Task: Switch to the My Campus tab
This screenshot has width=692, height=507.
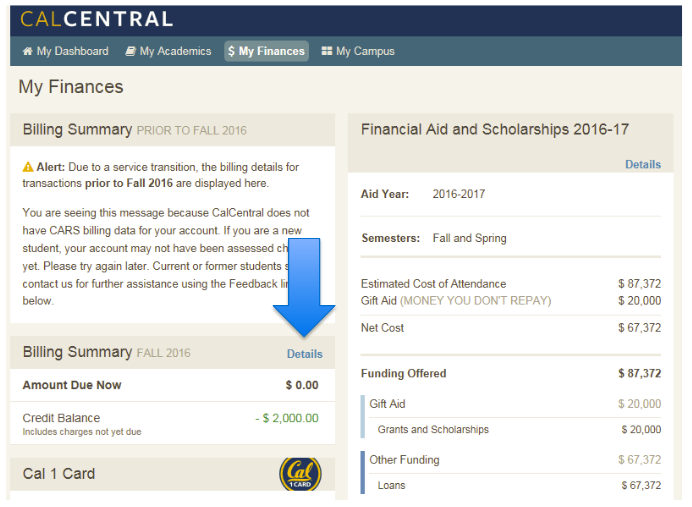Action: coord(358,51)
